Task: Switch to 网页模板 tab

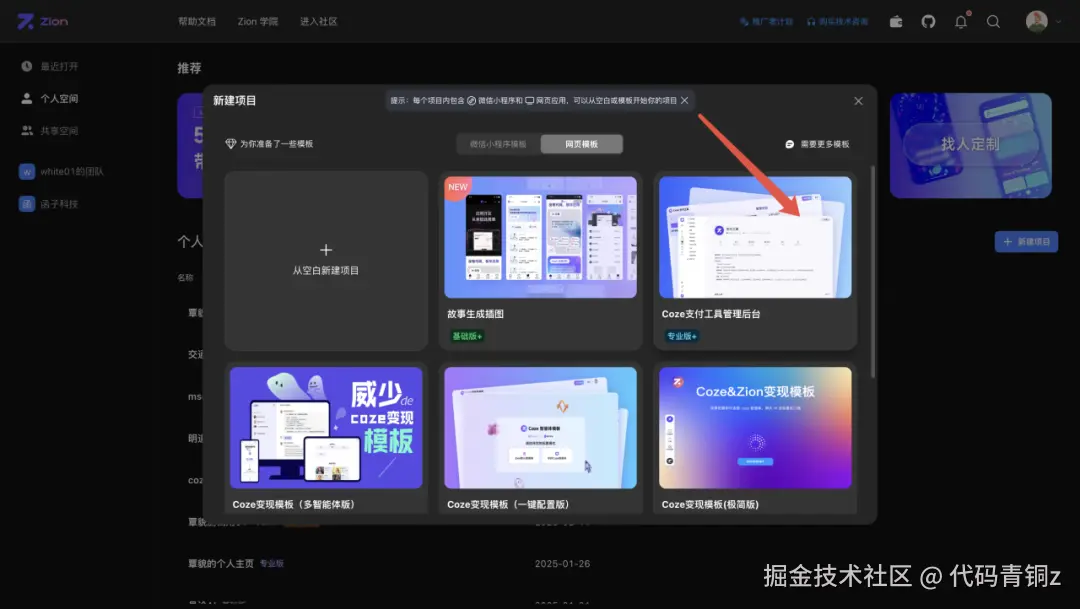Action: [x=581, y=144]
